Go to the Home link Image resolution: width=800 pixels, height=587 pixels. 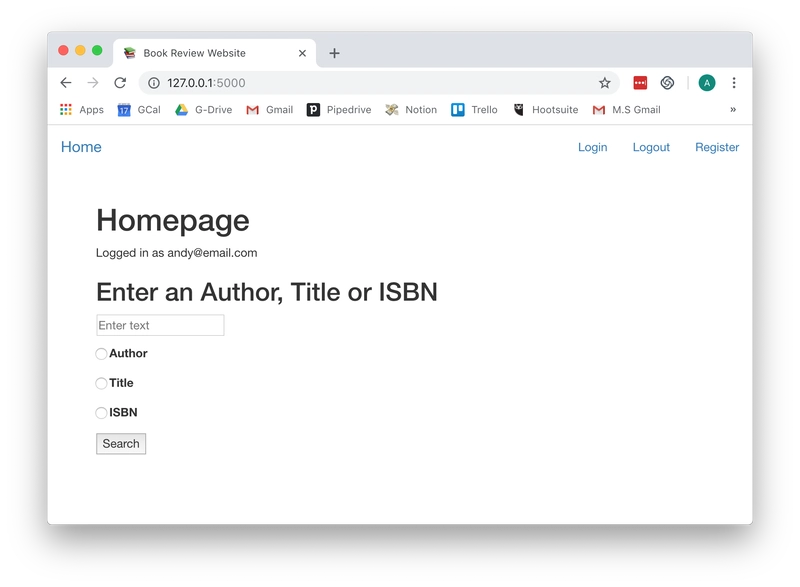pos(81,147)
